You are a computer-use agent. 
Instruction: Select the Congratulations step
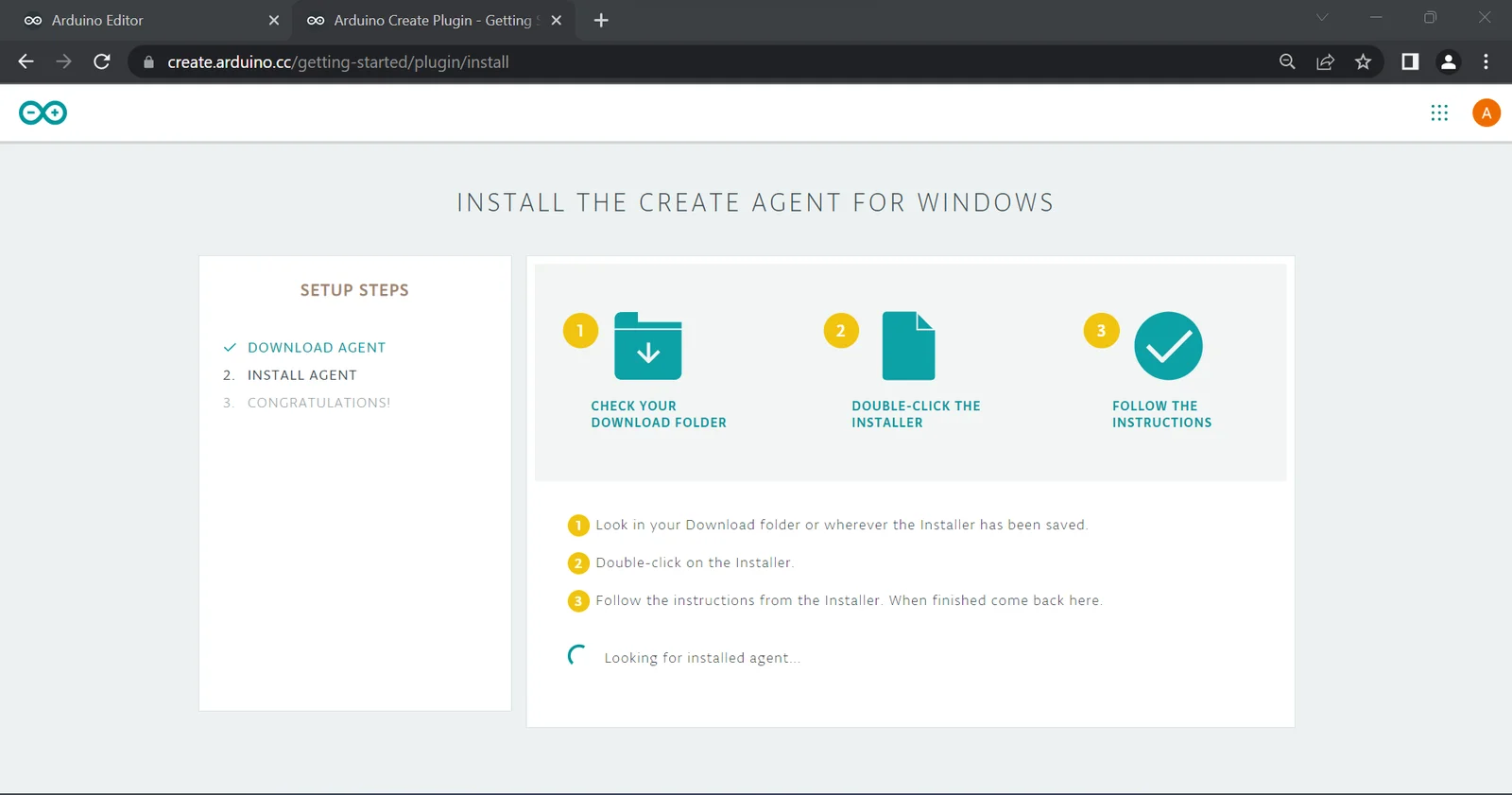(318, 403)
